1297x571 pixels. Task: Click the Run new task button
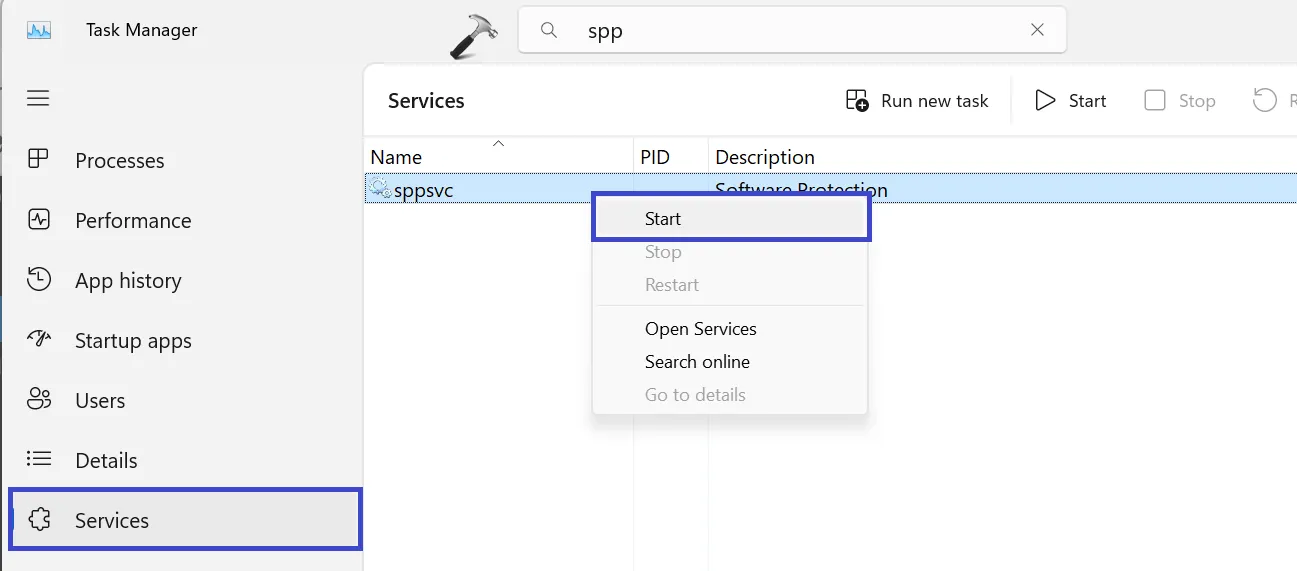(917, 101)
